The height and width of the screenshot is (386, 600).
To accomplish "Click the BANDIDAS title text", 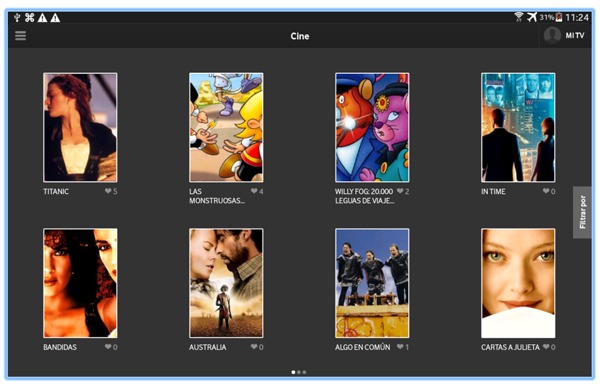I will pos(60,347).
